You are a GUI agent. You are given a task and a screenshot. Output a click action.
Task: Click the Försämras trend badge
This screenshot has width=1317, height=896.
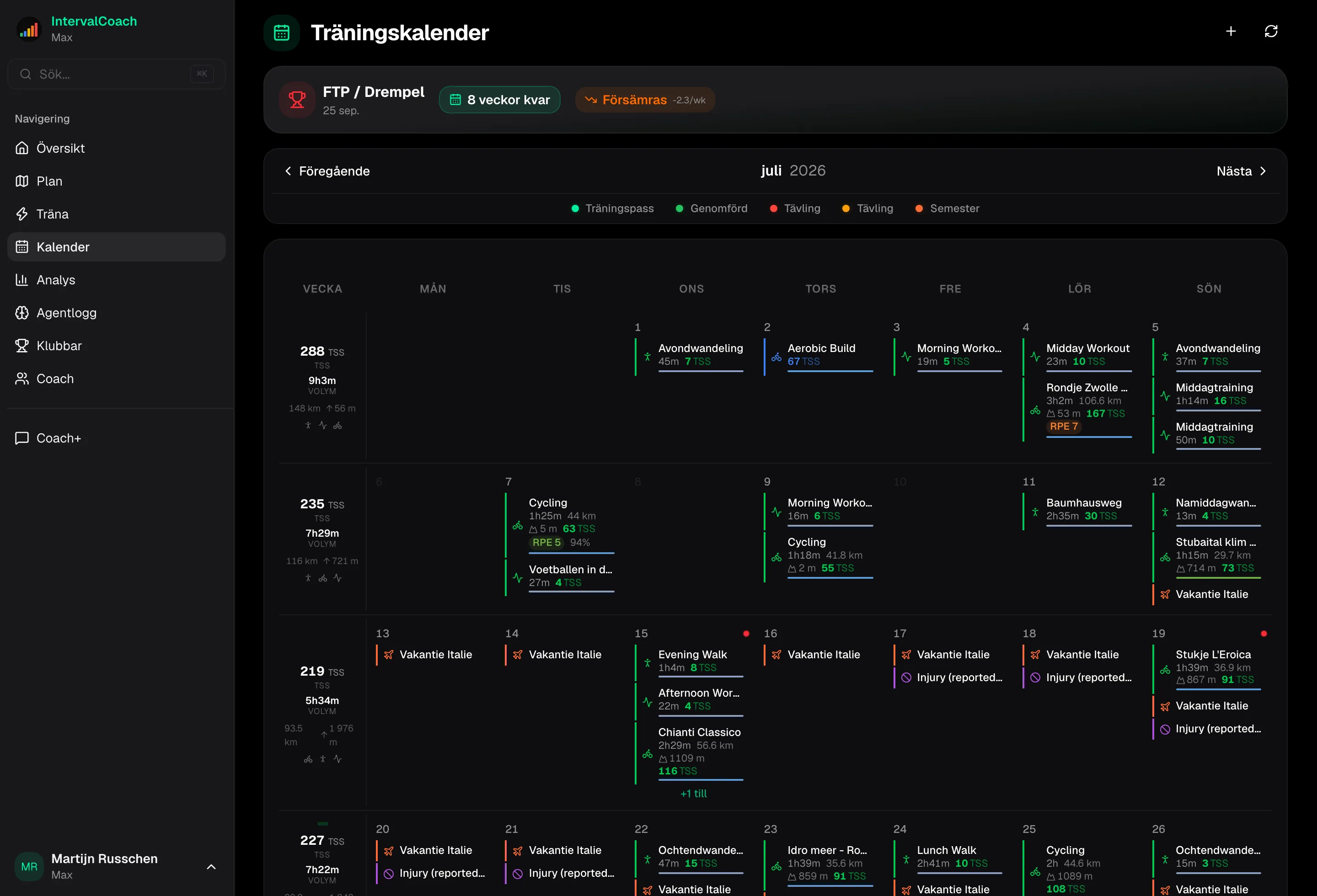point(645,100)
